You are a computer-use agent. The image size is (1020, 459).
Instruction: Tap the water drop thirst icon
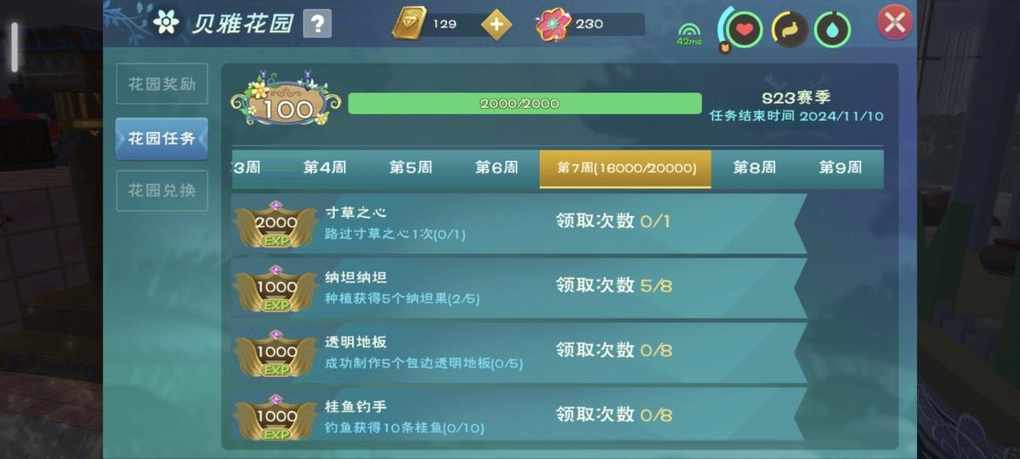833,30
